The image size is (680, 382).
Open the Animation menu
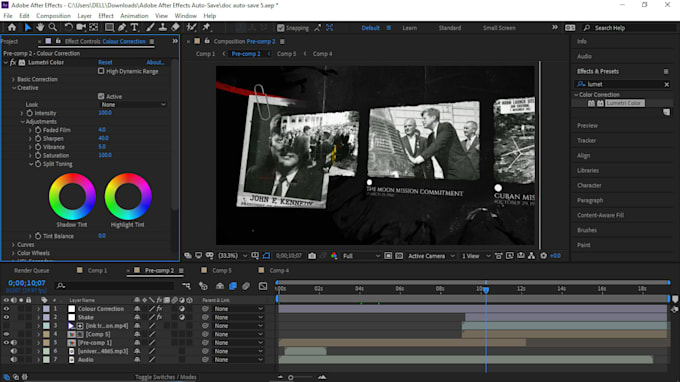(x=134, y=16)
